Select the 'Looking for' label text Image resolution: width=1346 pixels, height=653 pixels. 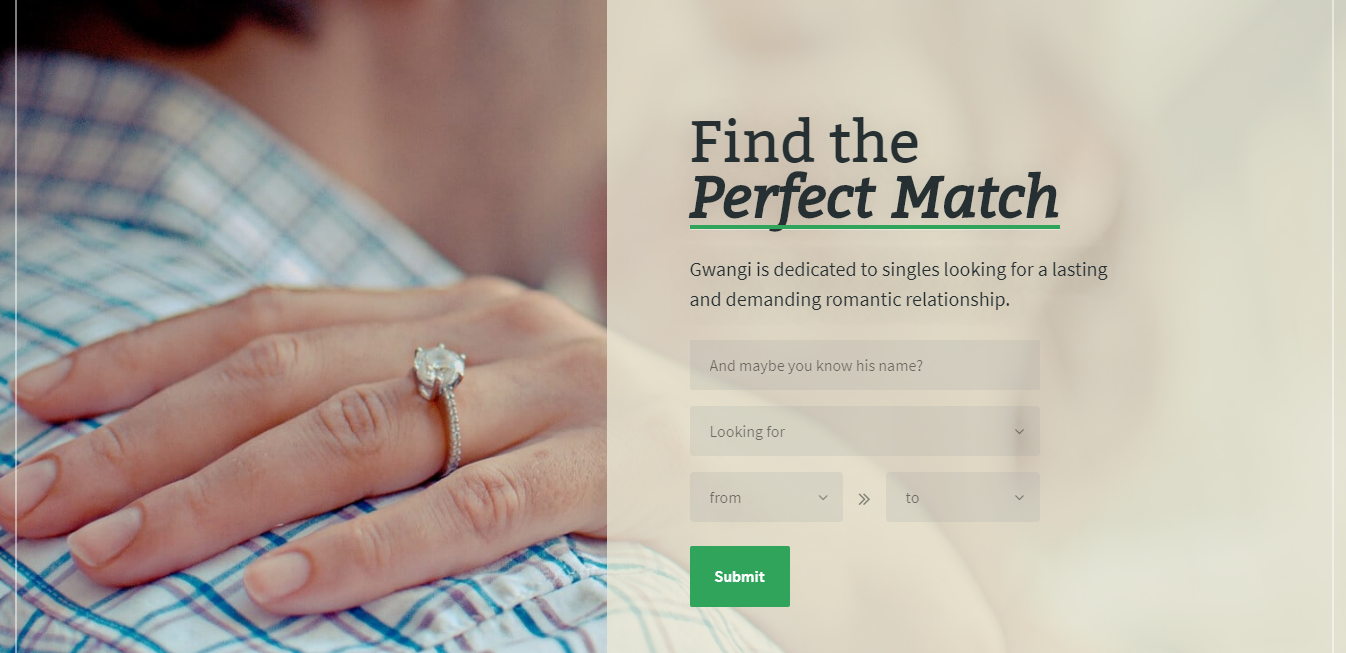(x=747, y=432)
